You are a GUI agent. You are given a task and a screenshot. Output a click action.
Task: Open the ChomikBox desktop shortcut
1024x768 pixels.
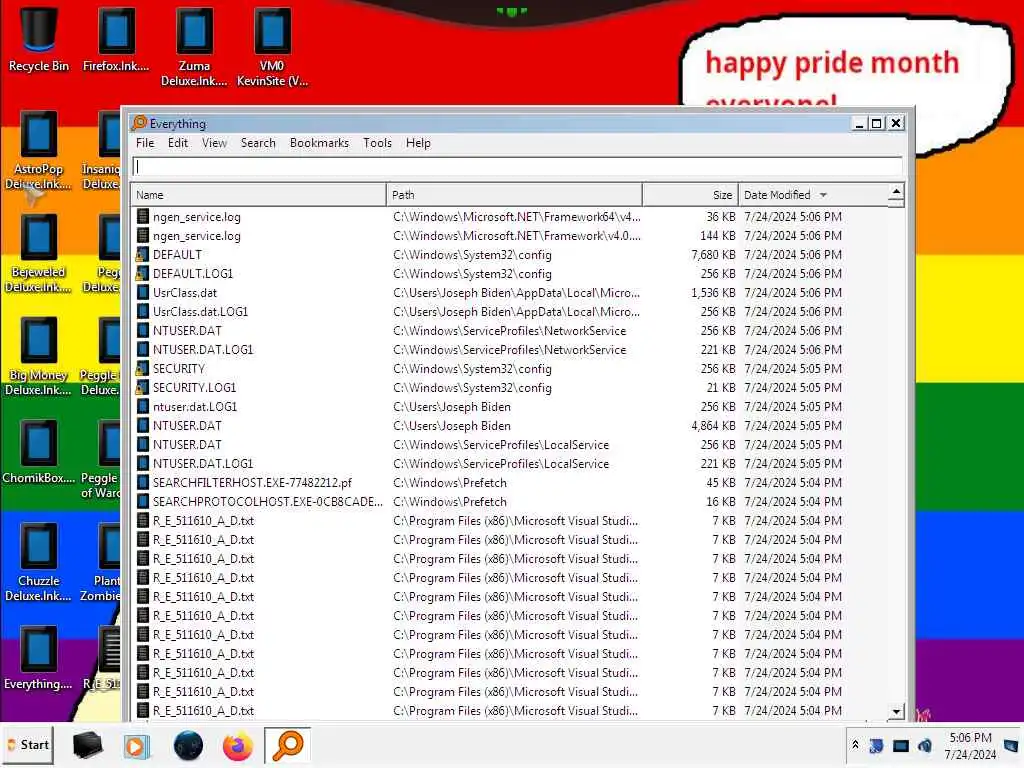point(38,452)
